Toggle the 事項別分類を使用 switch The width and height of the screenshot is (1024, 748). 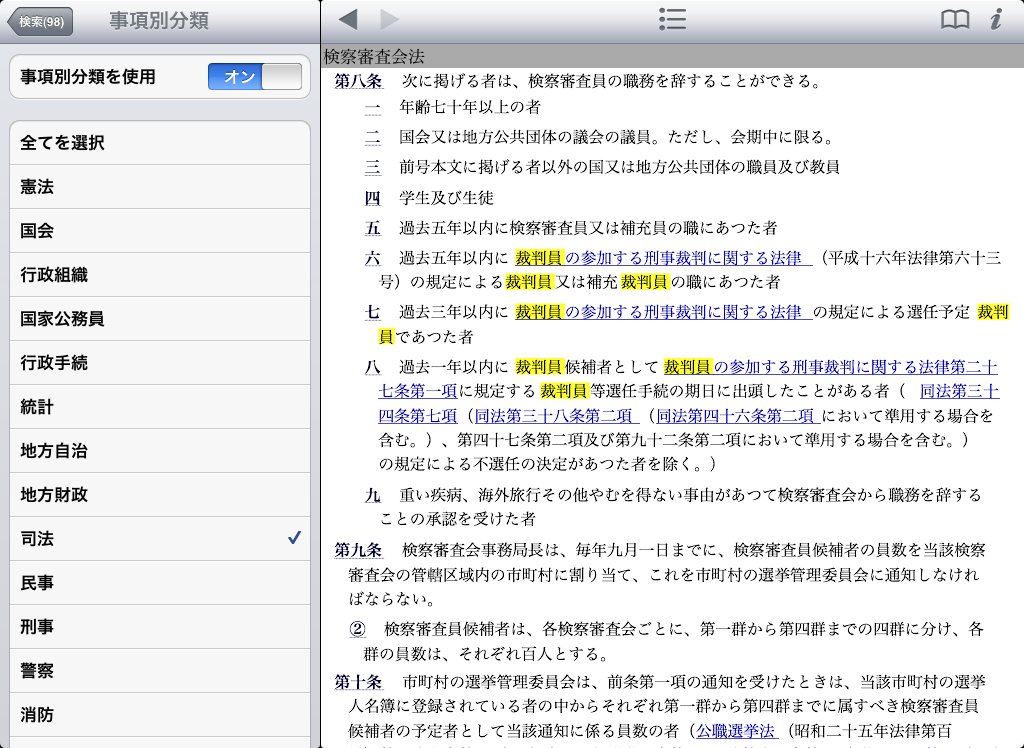(x=254, y=77)
